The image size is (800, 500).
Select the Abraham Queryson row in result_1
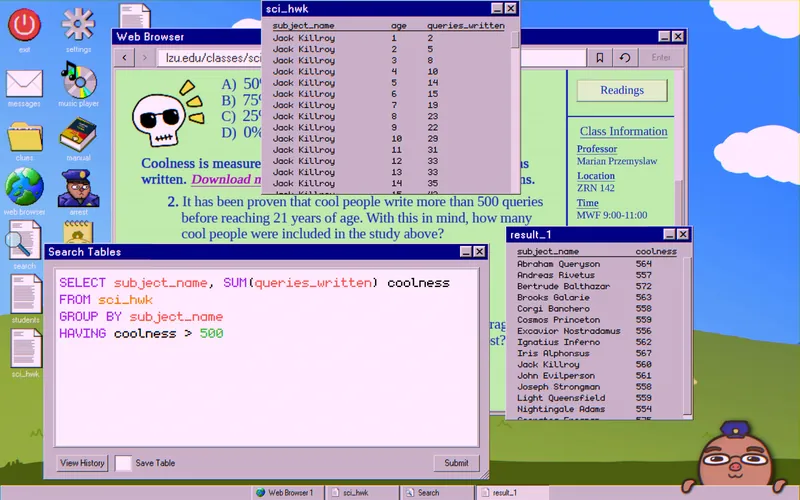click(598, 264)
